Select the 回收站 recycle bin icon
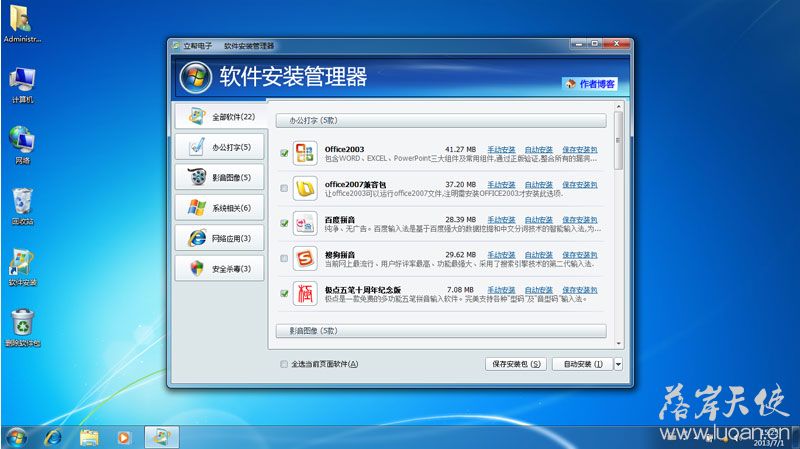This screenshot has height=449, width=800. click(22, 207)
